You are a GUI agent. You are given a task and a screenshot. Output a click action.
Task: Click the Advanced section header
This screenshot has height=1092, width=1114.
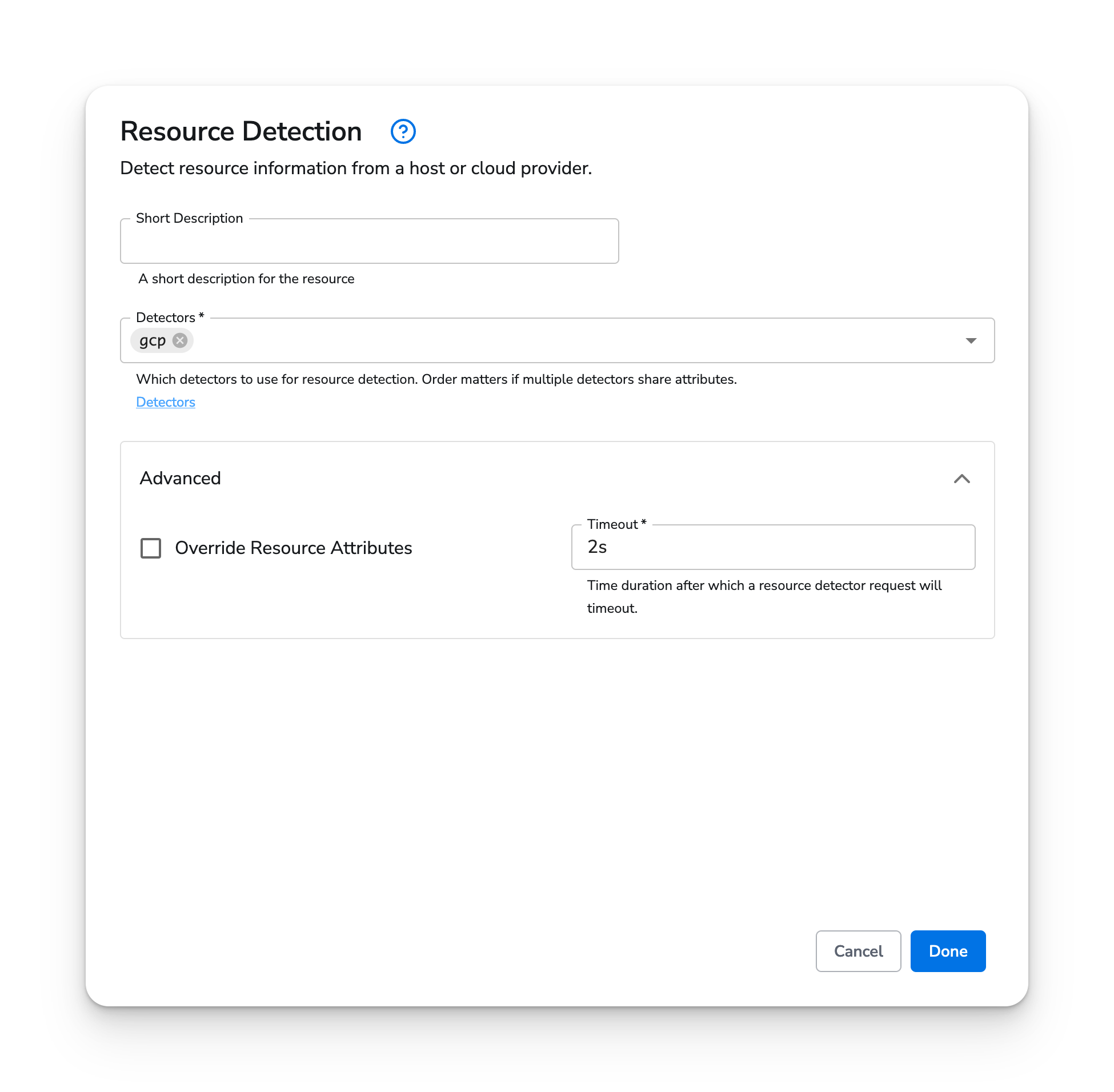point(180,477)
